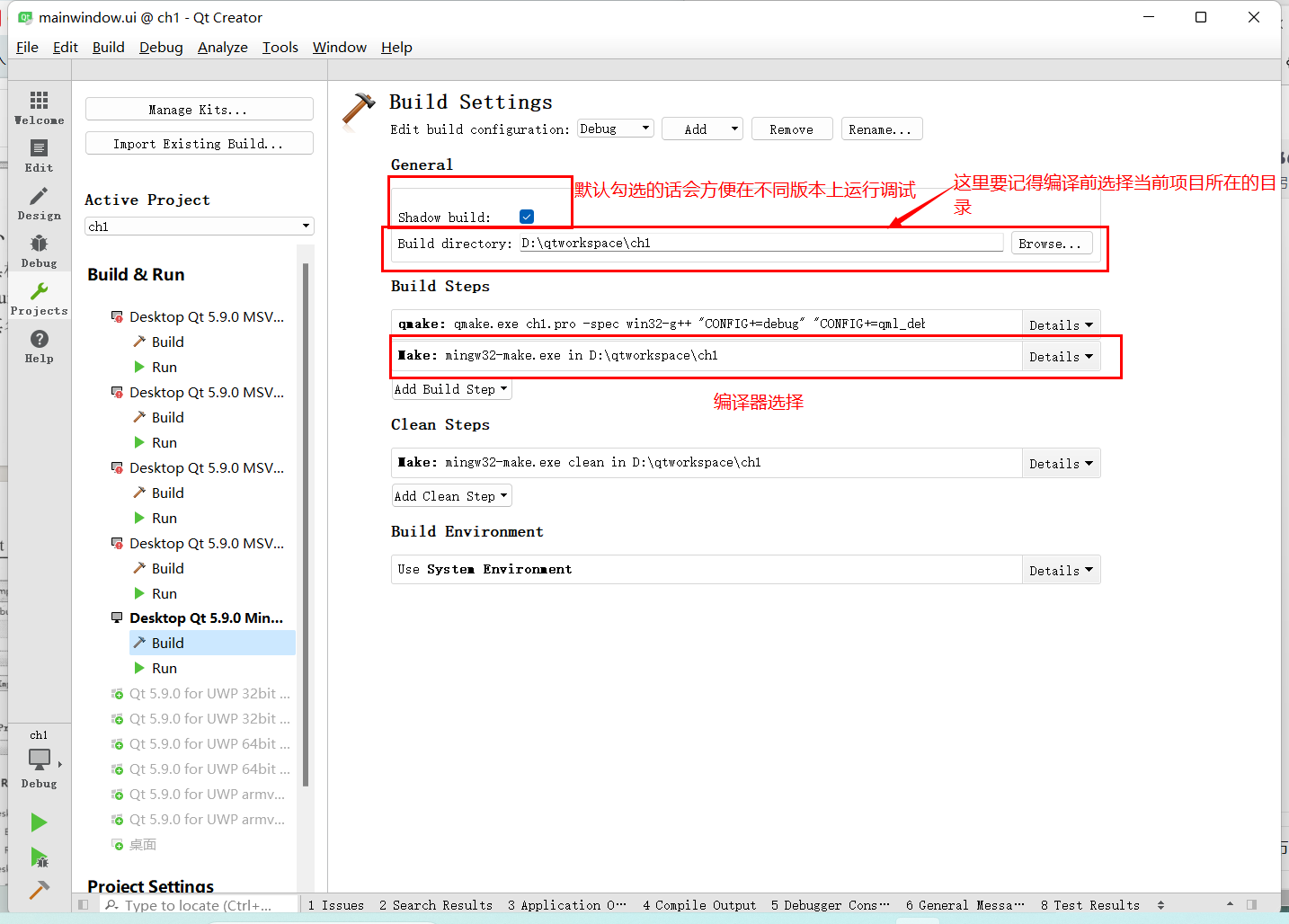Open the Debug mode with the bug icon
Viewport: 1289px width, 924px height.
tap(39, 251)
